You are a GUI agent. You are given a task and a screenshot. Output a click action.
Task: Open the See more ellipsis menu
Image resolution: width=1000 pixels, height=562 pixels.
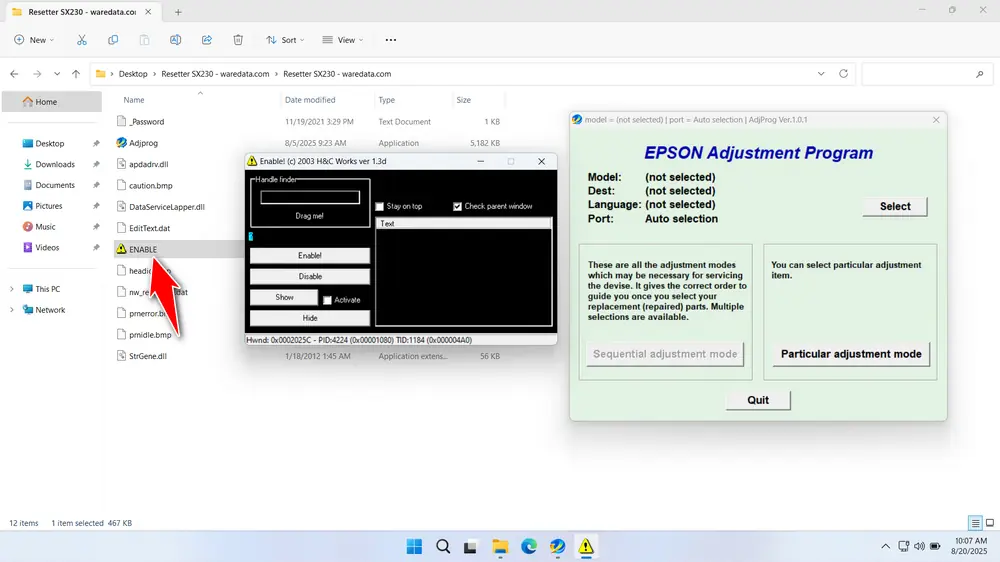click(391, 40)
